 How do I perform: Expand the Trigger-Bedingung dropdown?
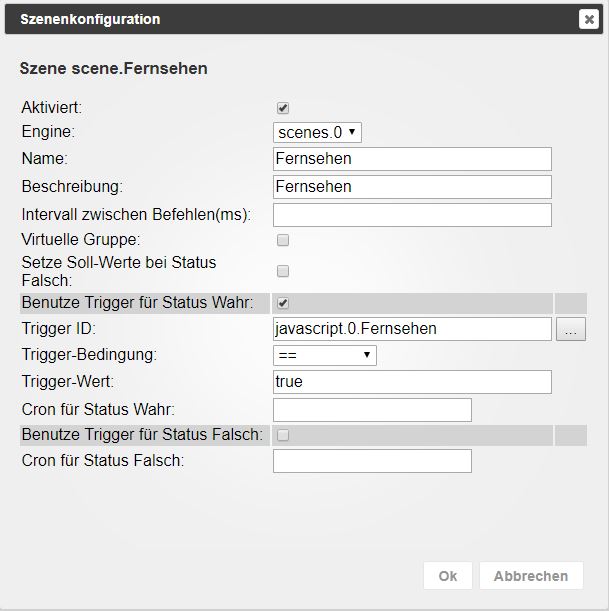324,355
